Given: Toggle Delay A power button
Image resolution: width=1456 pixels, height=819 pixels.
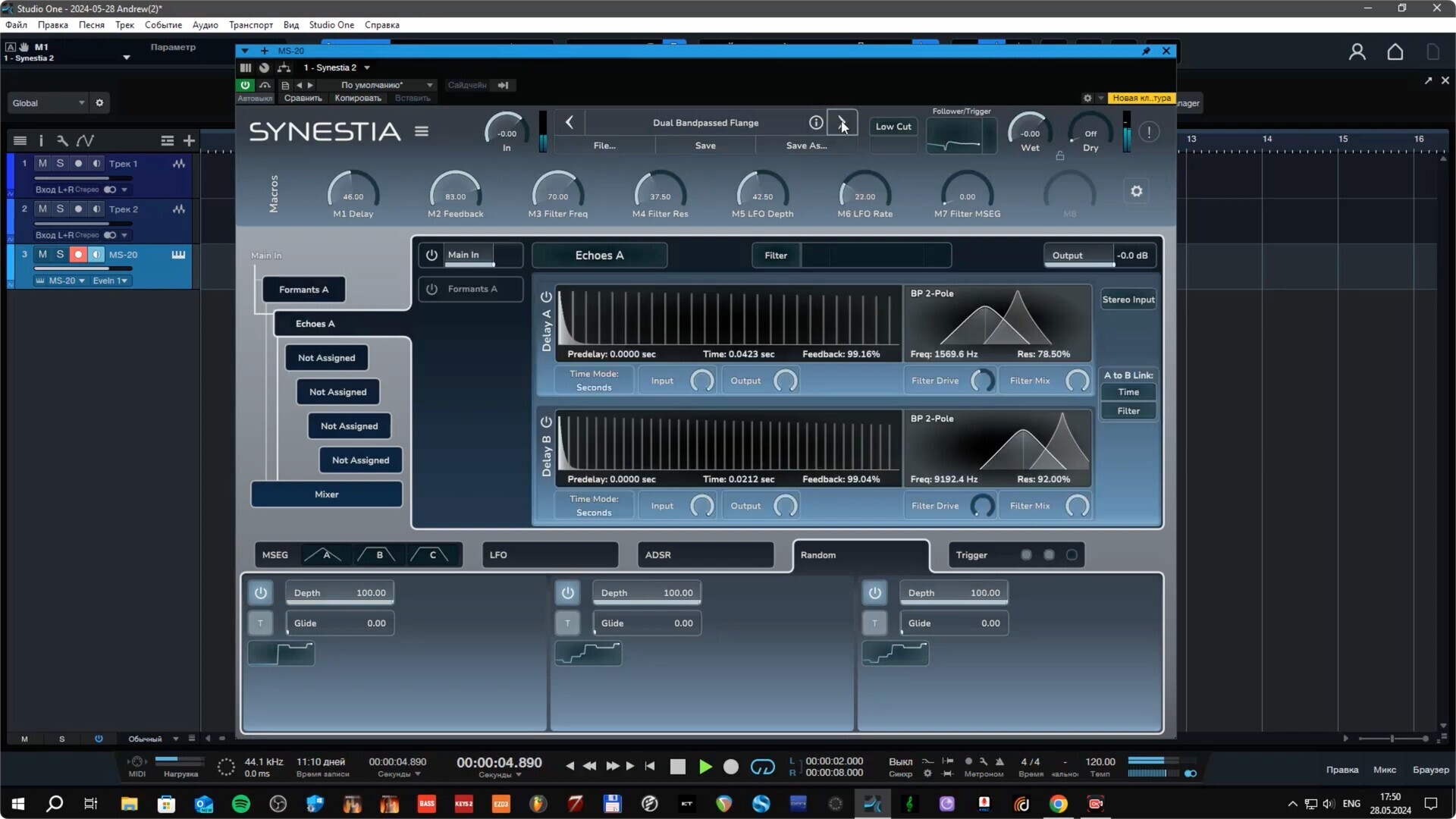Looking at the screenshot, I should click(546, 297).
